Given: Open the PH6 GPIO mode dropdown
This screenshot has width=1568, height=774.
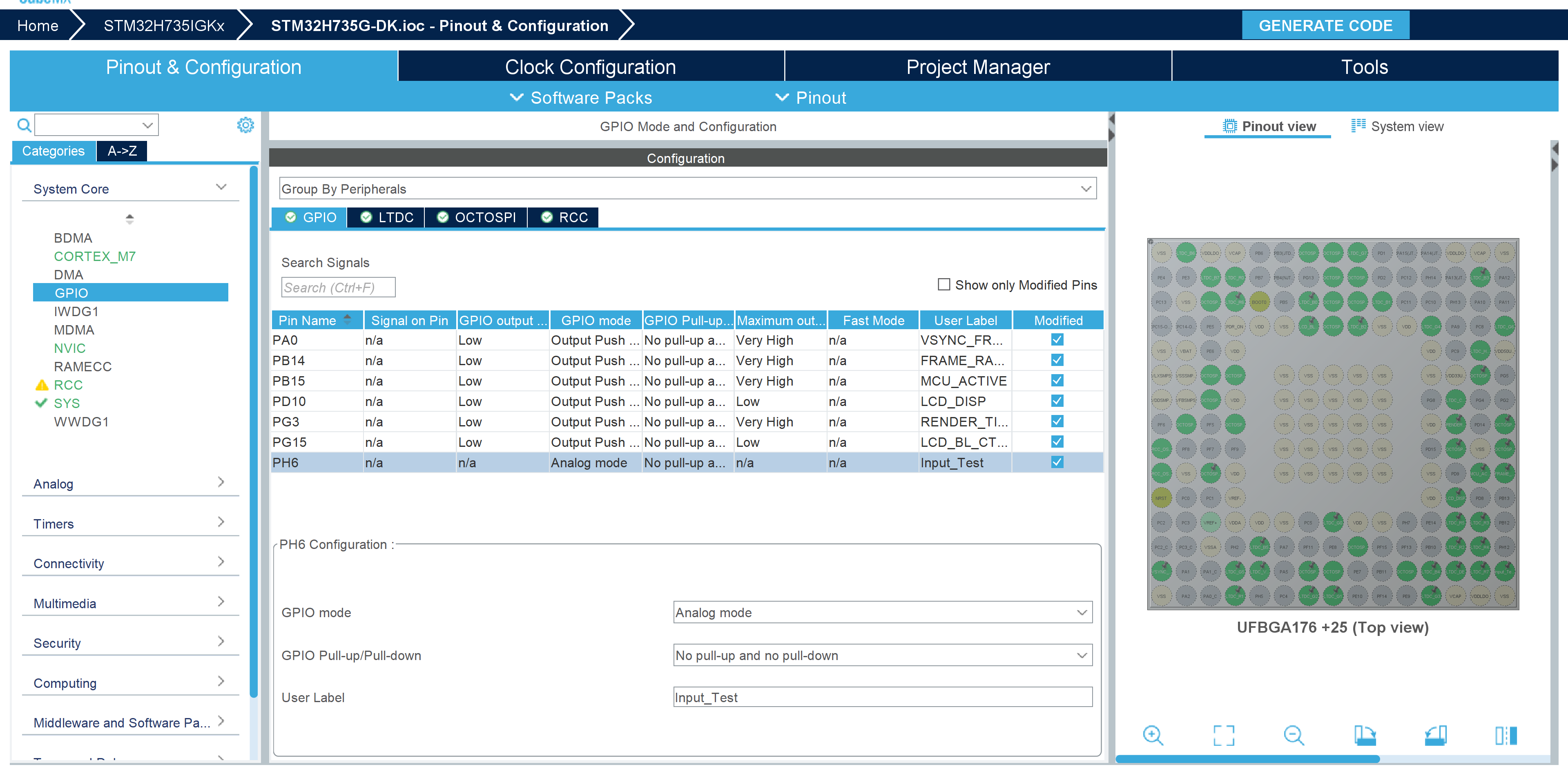Looking at the screenshot, I should [882, 612].
